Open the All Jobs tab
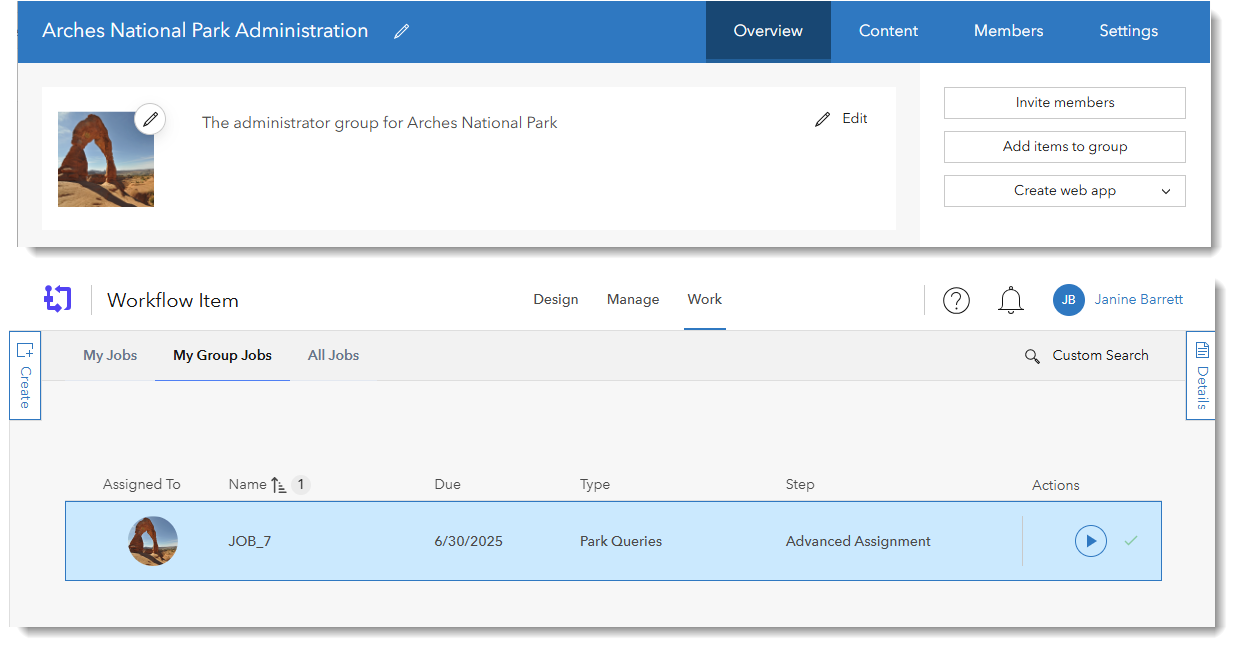Screen dimensions: 1235x647 tap(333, 355)
